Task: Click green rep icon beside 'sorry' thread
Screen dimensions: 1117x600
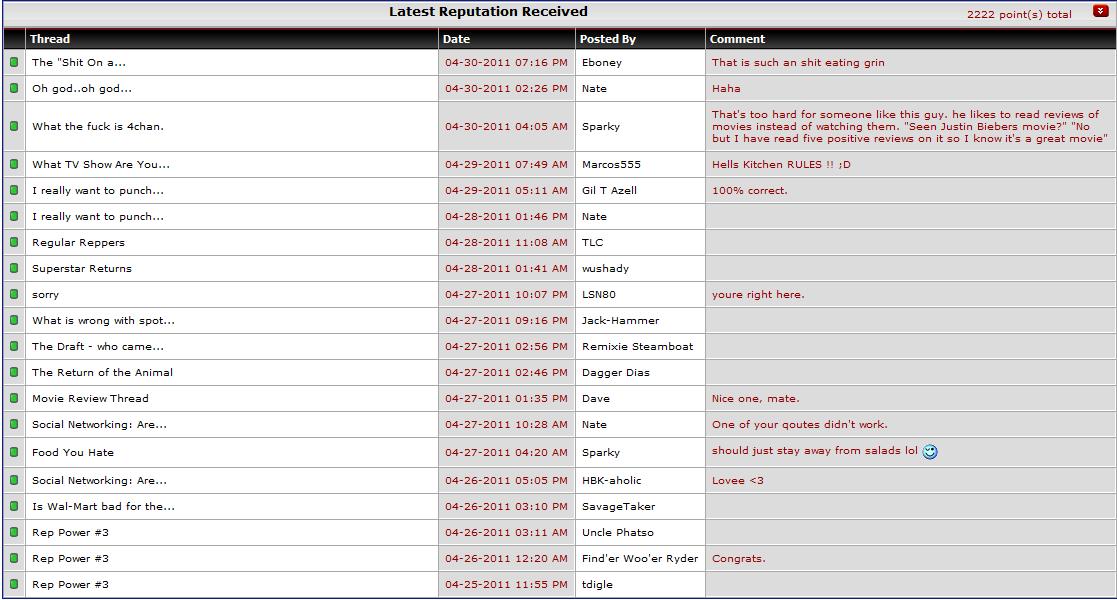Action: point(14,294)
